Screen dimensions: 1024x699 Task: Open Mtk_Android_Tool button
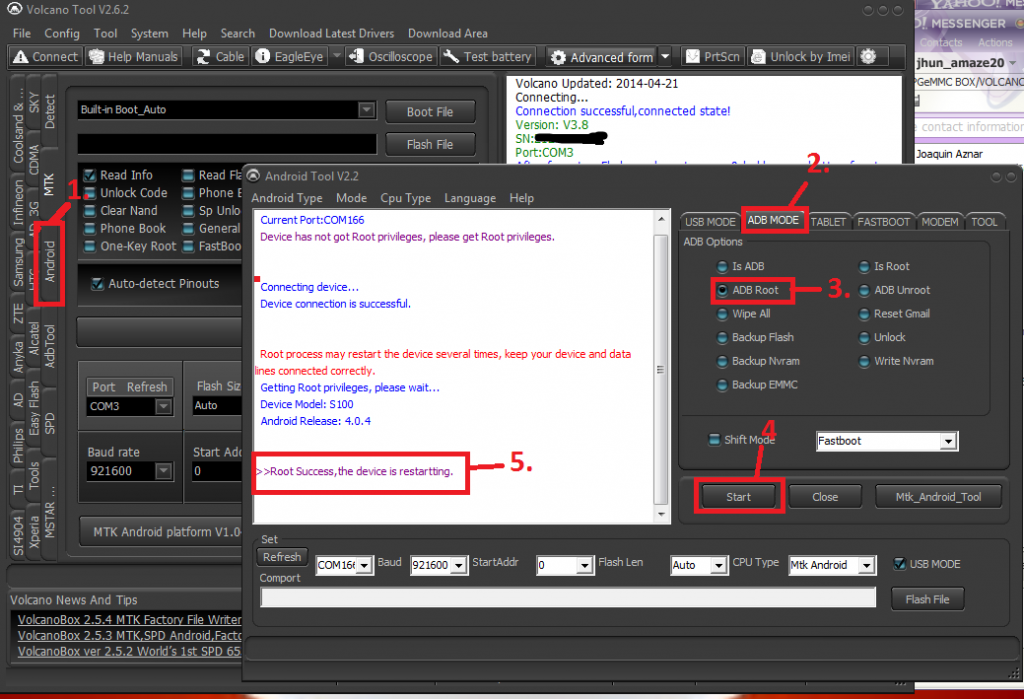938,497
